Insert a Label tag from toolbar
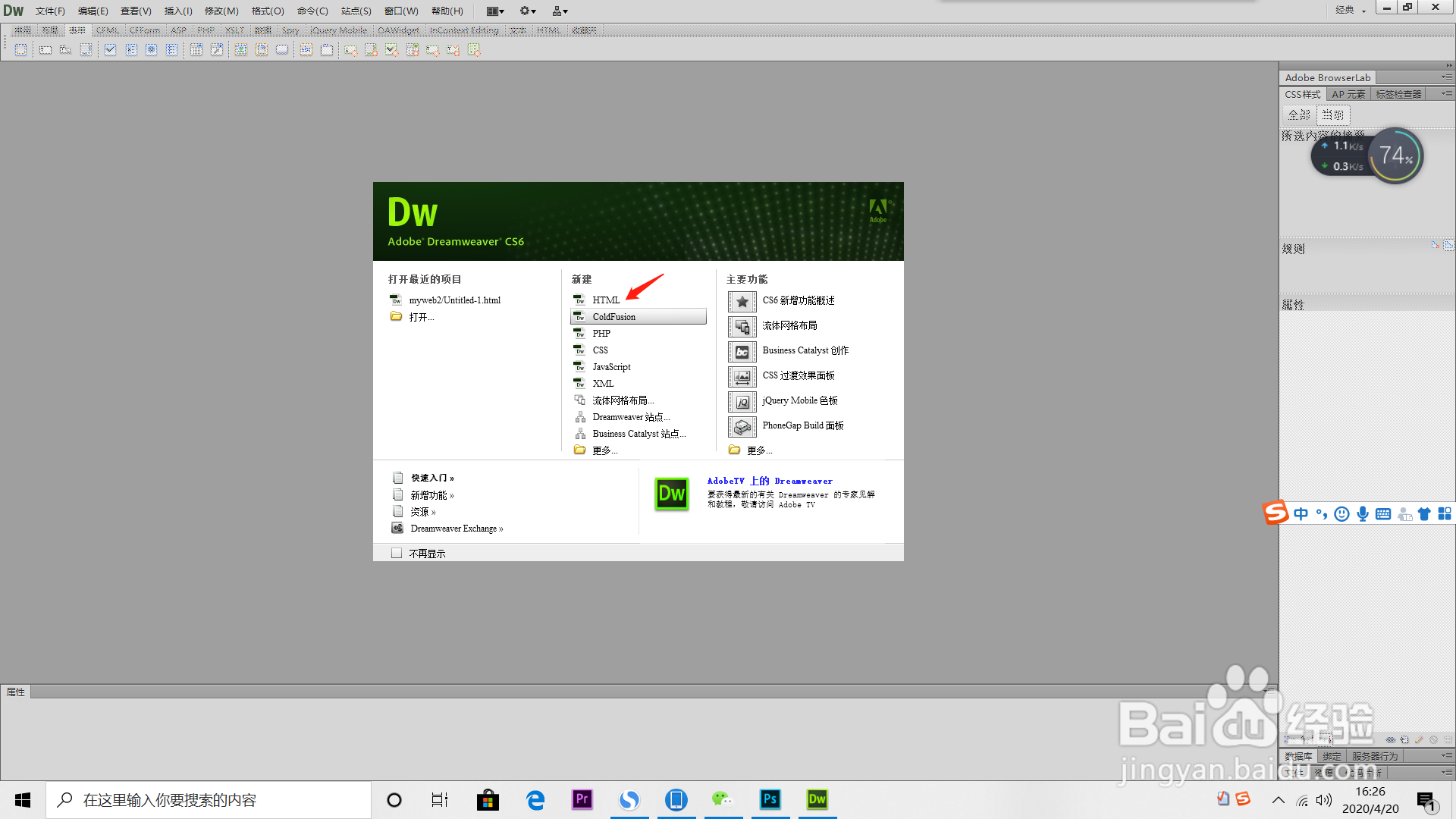1456x819 pixels. (306, 50)
